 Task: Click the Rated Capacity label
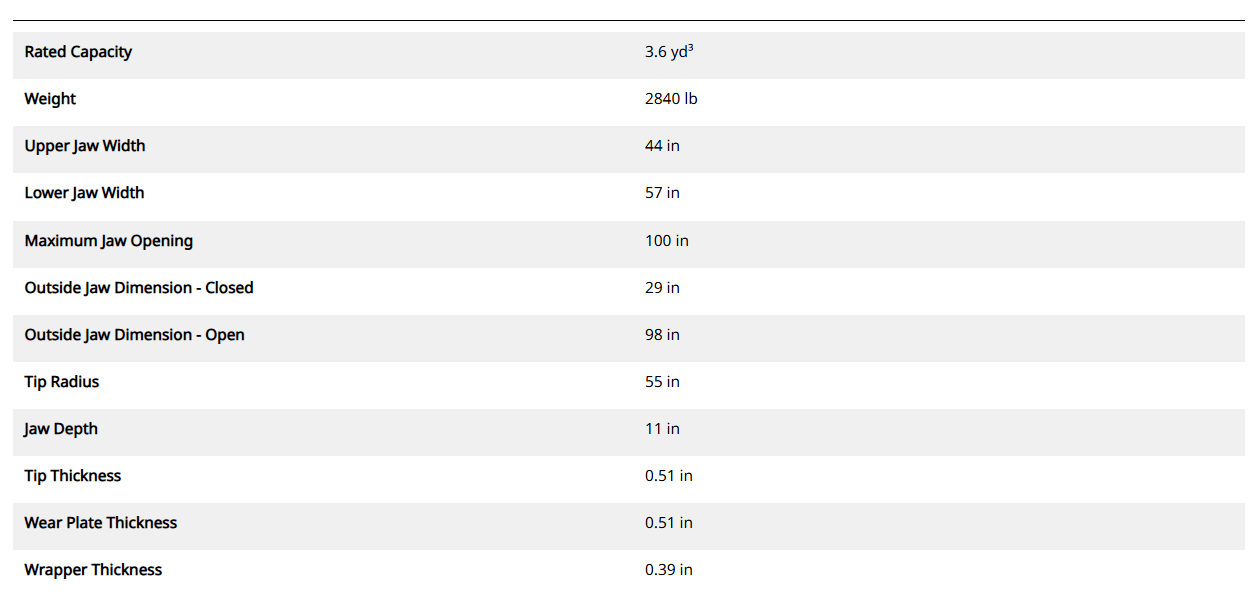tap(78, 52)
